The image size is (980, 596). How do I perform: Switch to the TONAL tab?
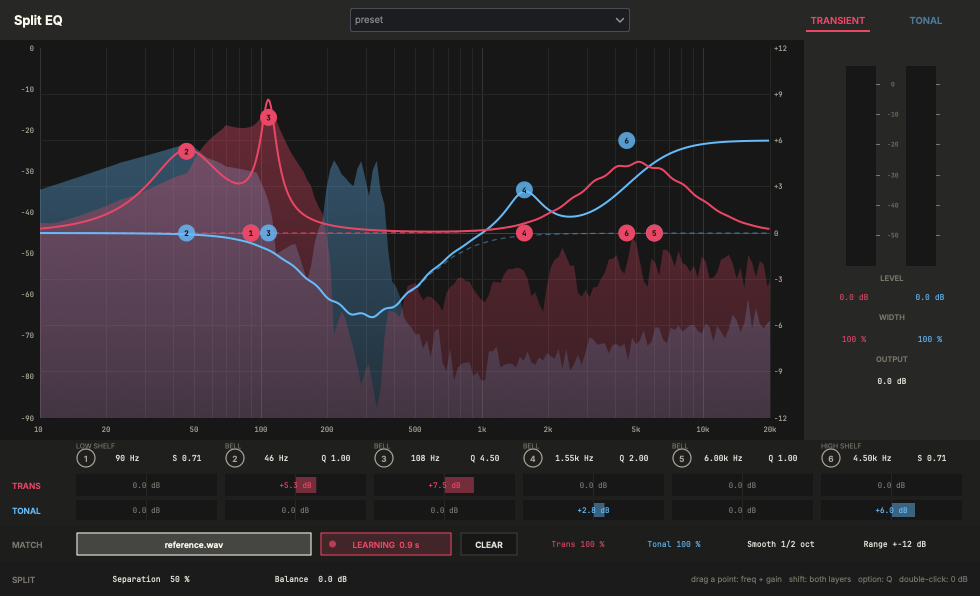click(x=925, y=21)
